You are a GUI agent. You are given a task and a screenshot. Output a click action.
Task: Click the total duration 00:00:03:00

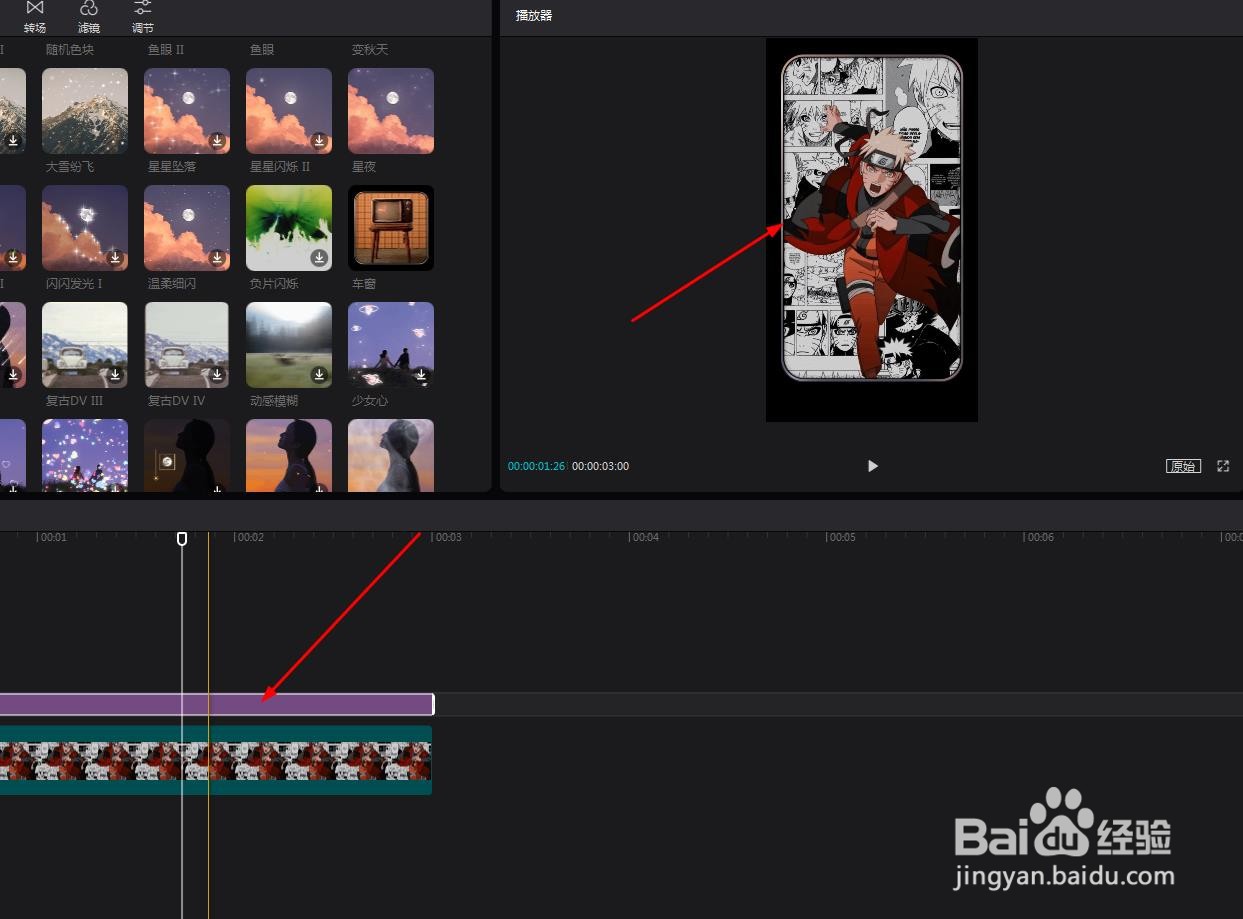point(601,466)
